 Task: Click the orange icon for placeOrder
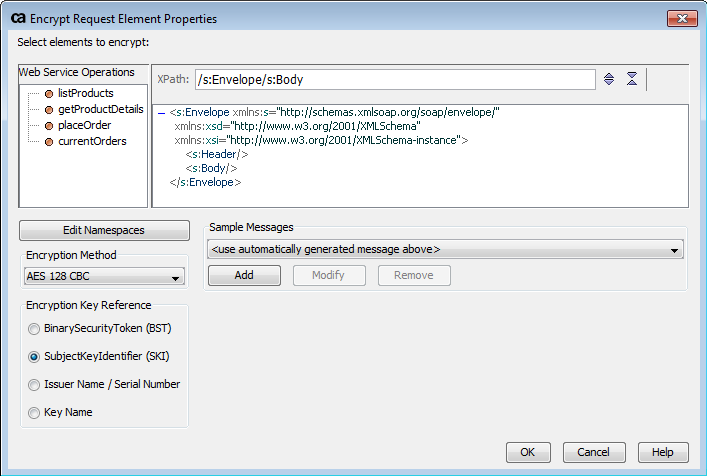pos(47,125)
